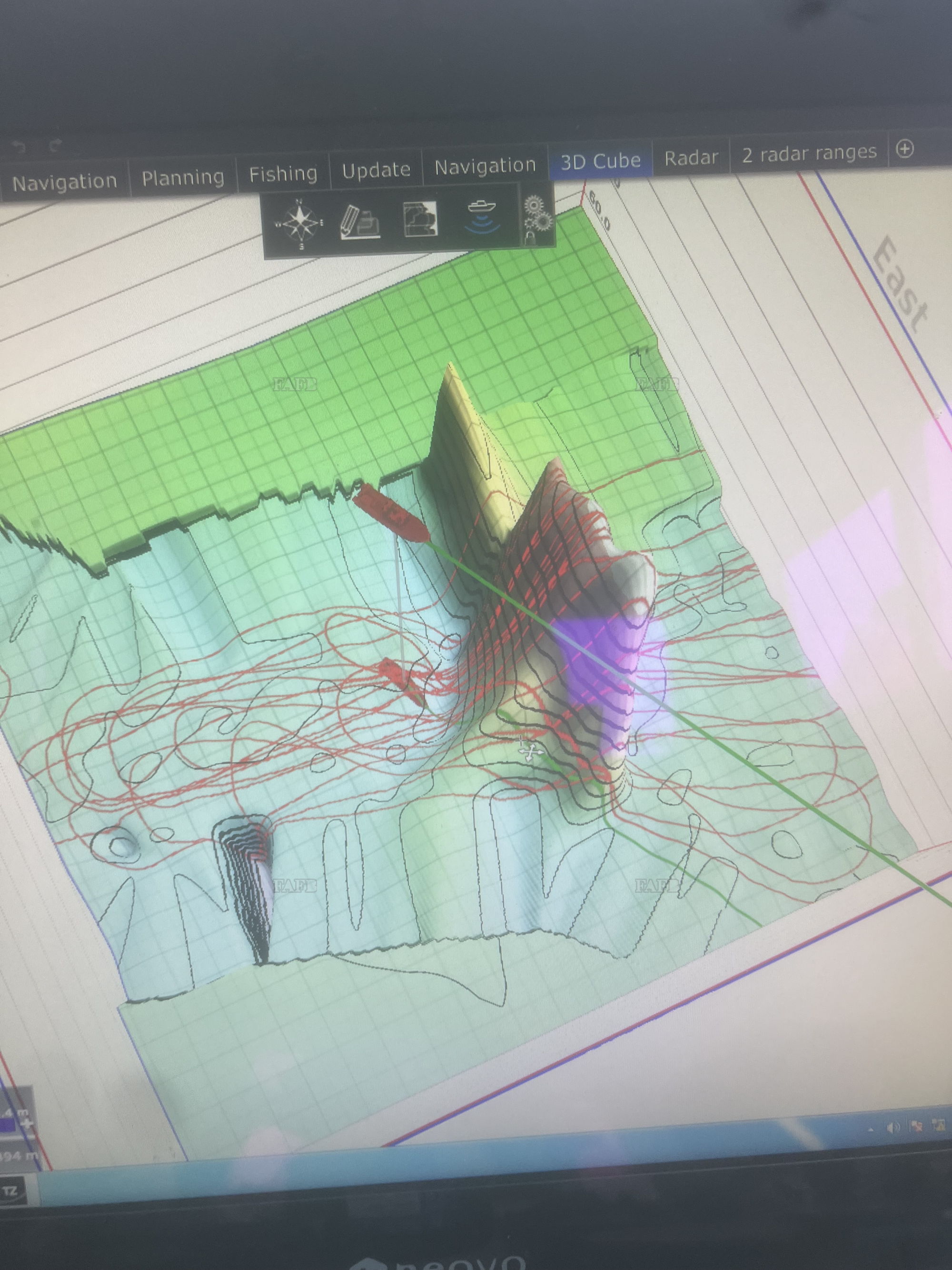Switch to the Fishing tab
The height and width of the screenshot is (1270, 952).
(283, 173)
